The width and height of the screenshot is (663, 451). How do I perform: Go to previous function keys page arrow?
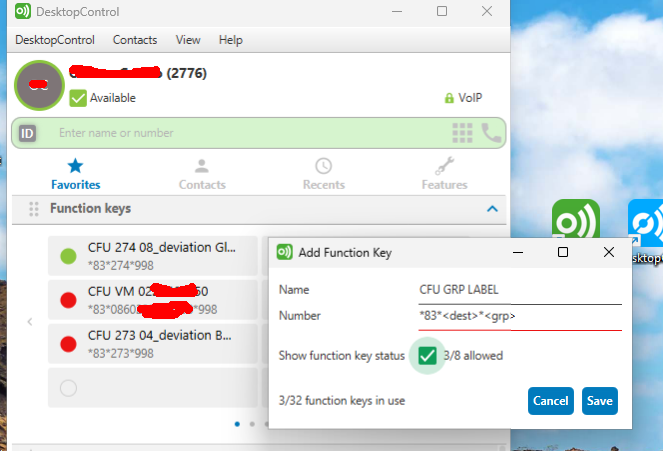30,322
